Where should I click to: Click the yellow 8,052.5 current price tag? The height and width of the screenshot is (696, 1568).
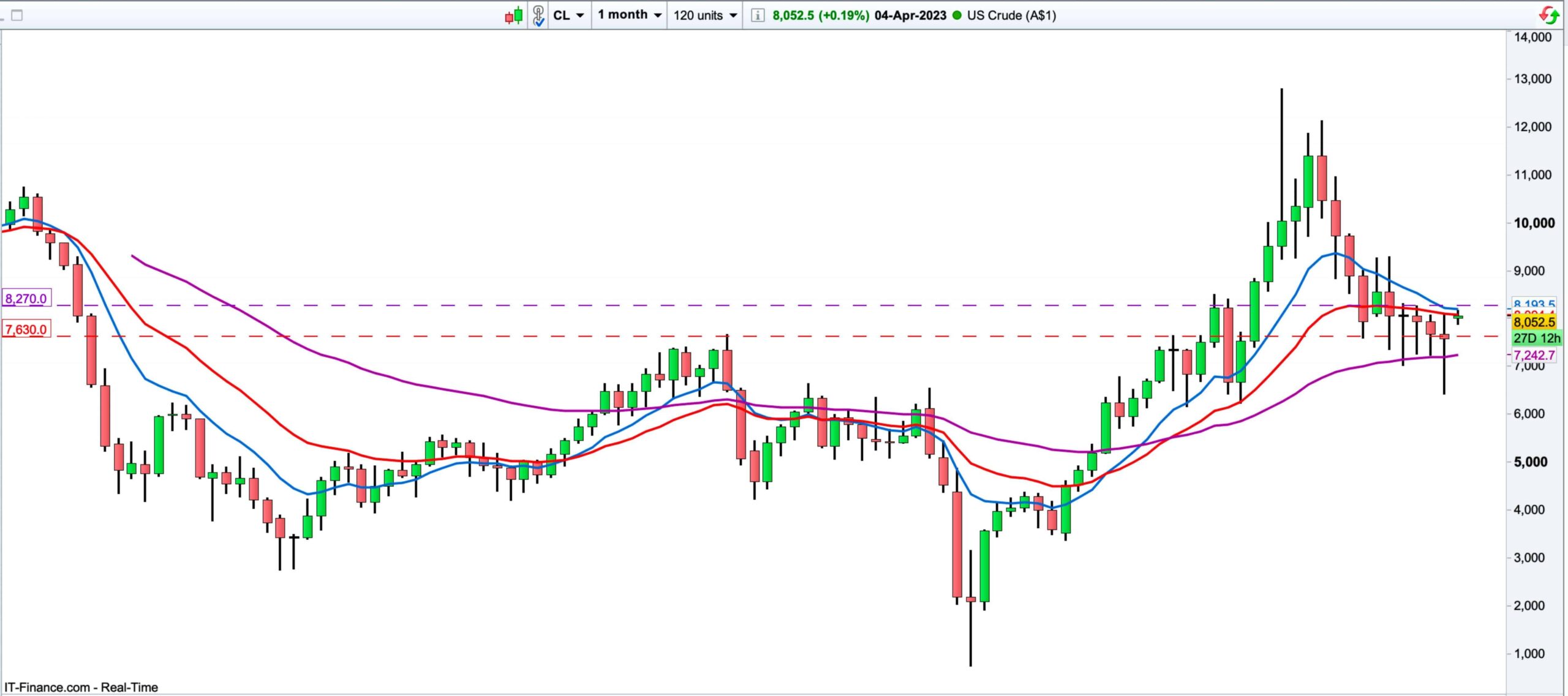point(1534,322)
